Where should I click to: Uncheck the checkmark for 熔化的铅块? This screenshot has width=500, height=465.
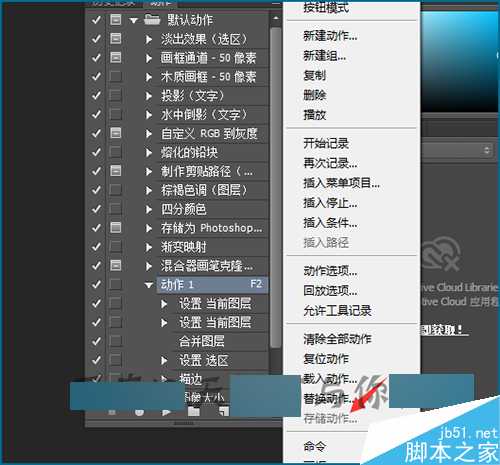coord(96,152)
